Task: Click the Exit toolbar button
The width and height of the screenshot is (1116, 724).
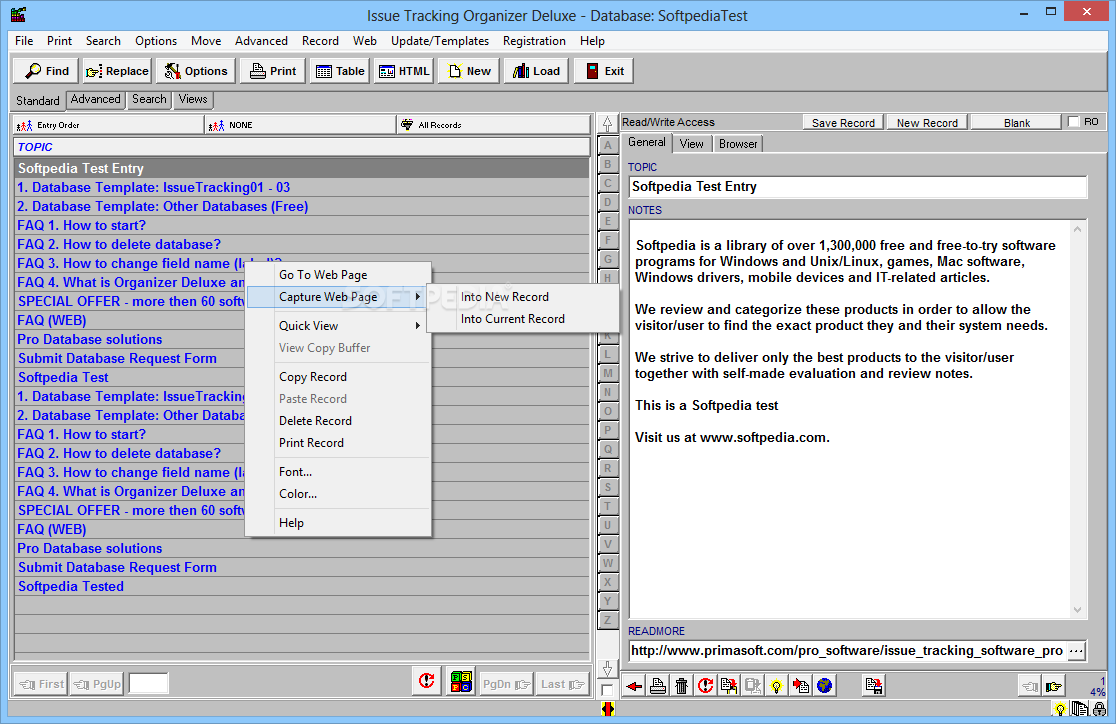Action: pos(604,71)
